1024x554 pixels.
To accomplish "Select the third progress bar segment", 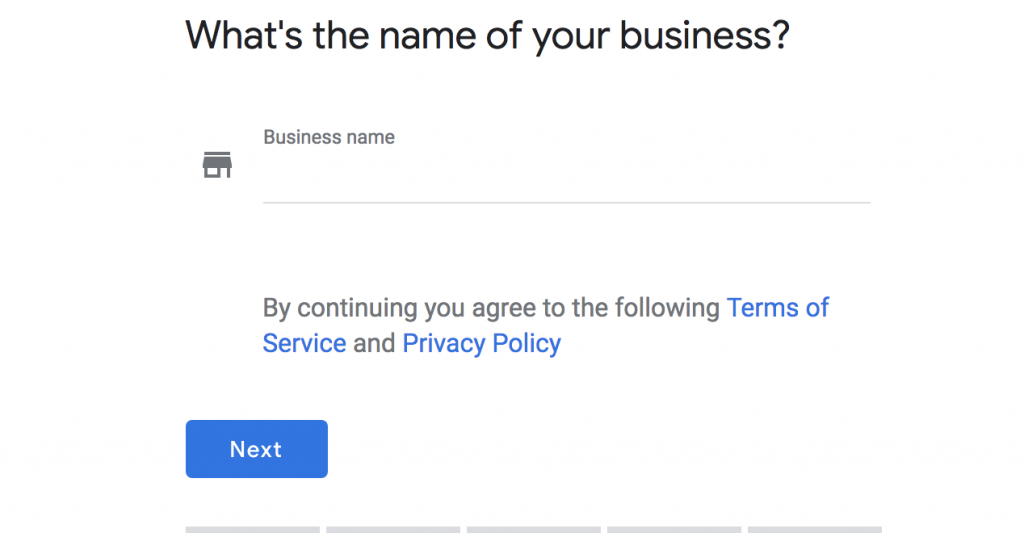I will [534, 530].
